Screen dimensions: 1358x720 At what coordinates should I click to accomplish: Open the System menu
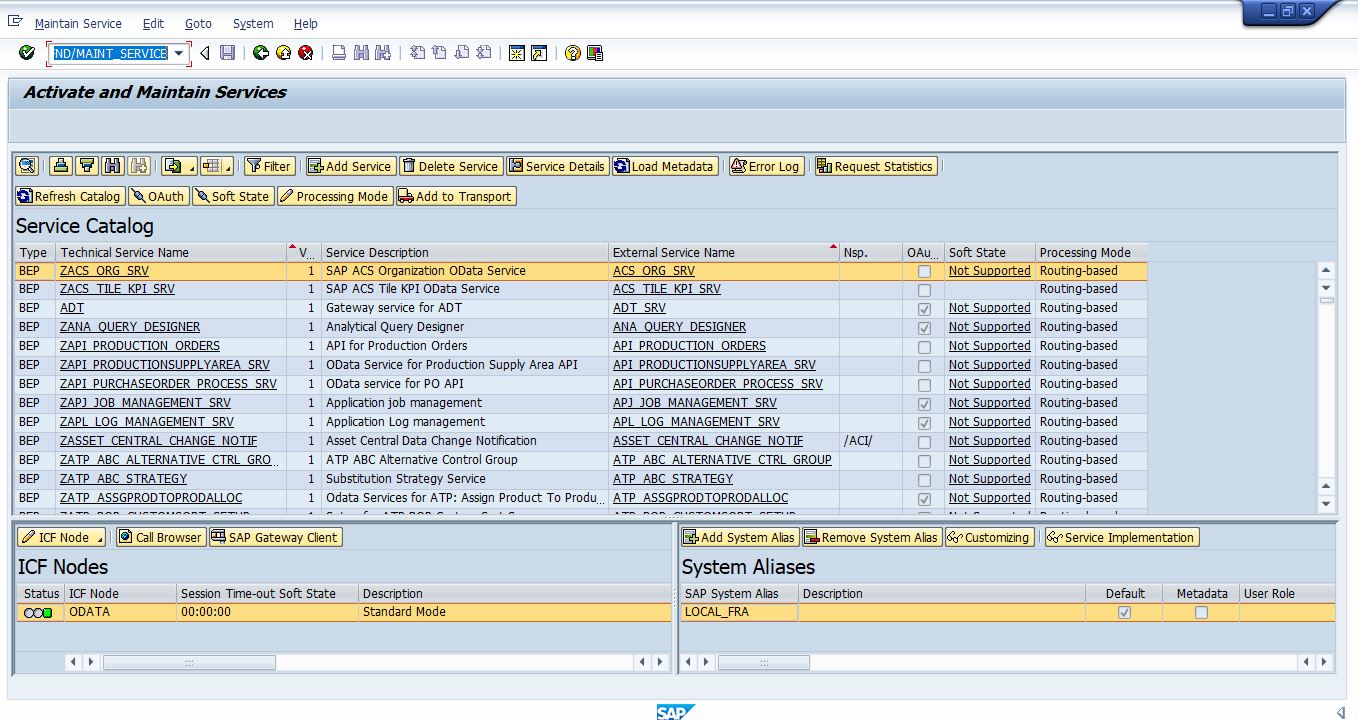pos(253,23)
